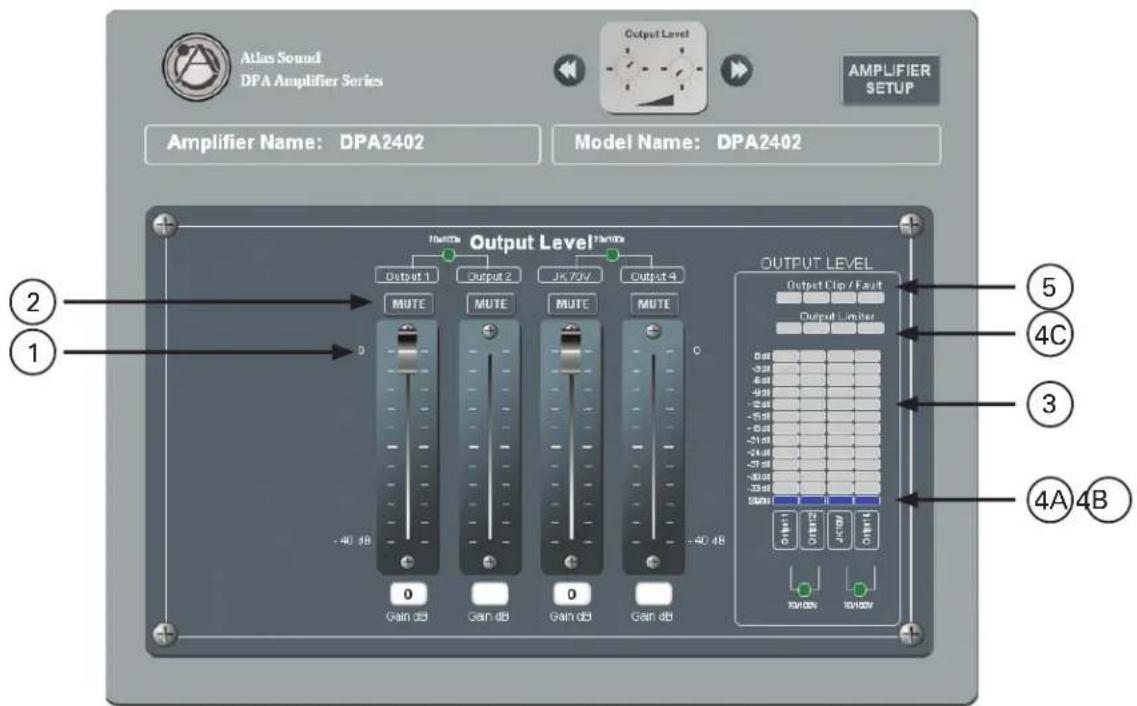The image size is (1137, 706).
Task: Click green bridge LED above JK 70V and Output 4
Action: coord(613,255)
